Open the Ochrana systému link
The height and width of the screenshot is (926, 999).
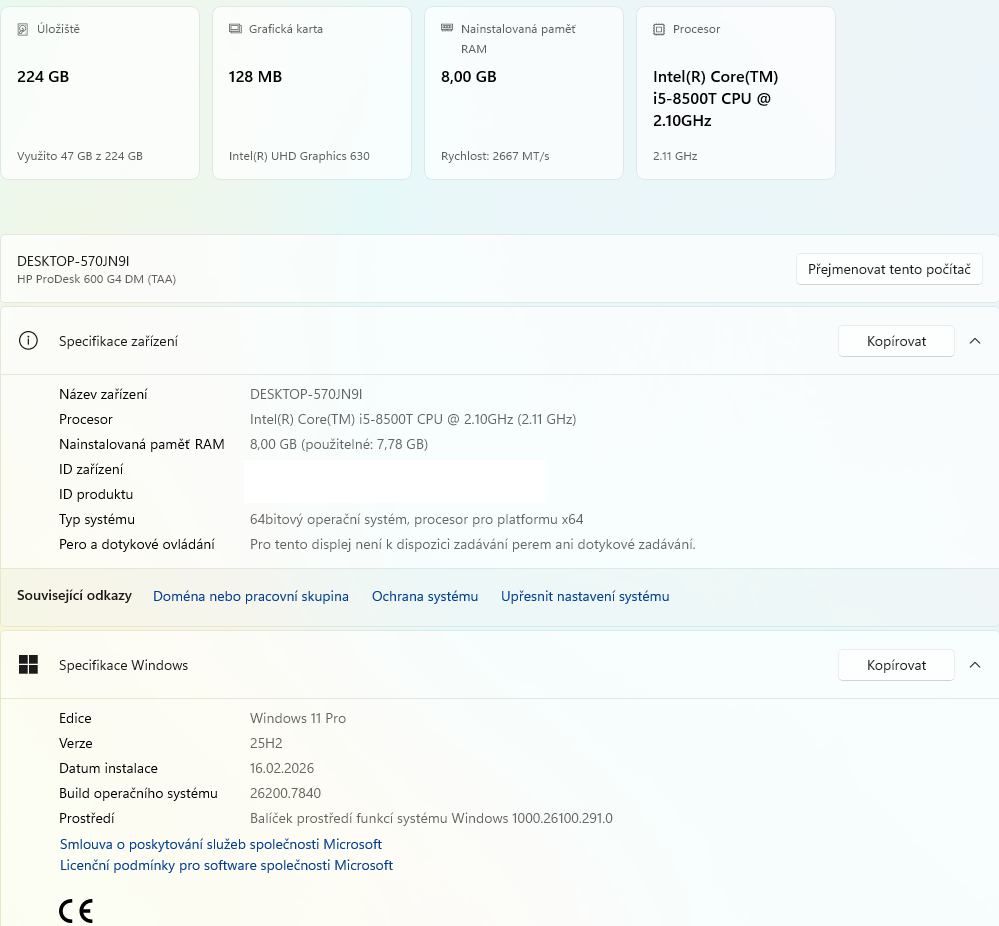coord(425,596)
